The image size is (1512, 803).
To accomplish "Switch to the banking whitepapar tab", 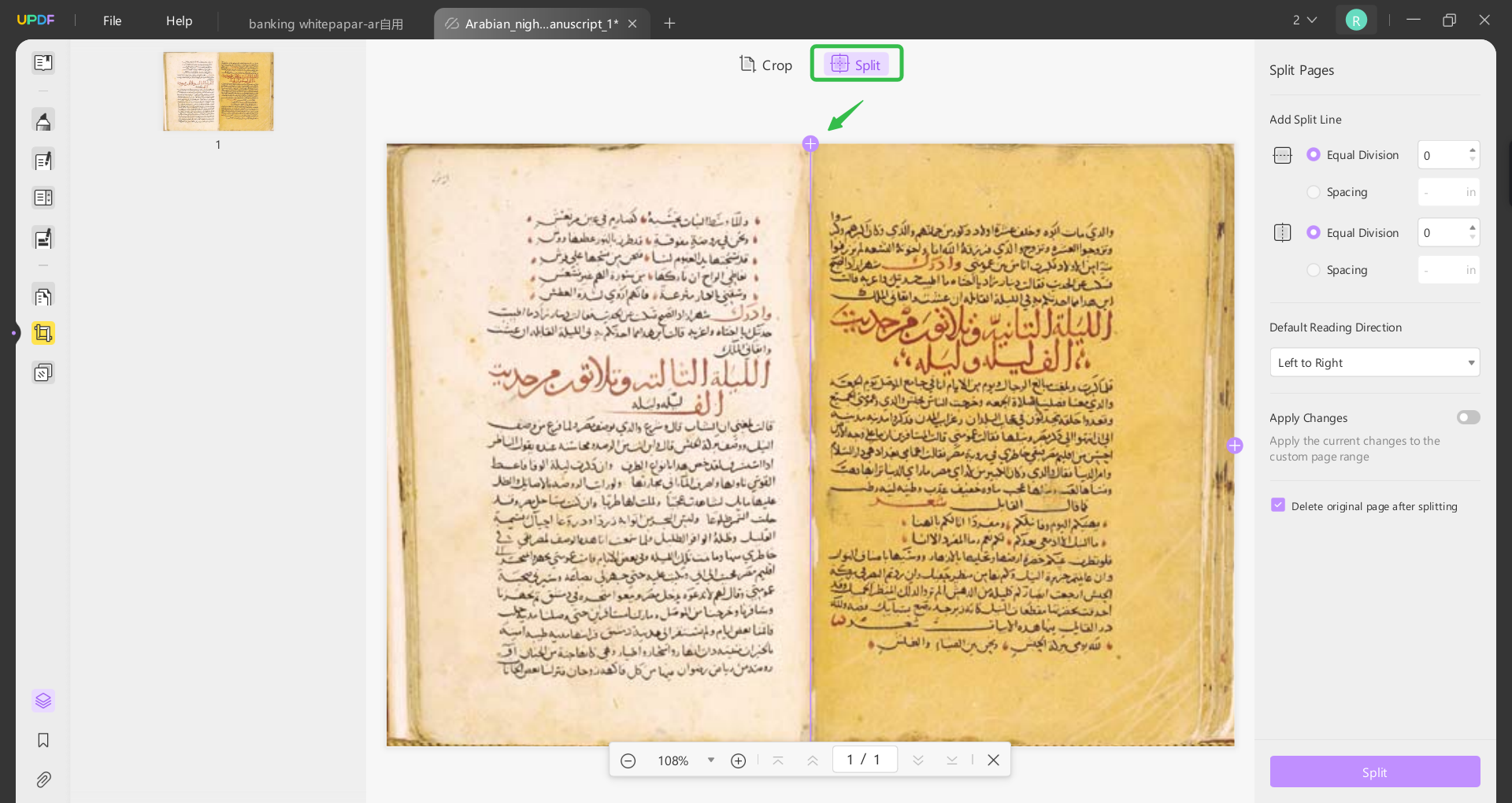I will (x=326, y=24).
